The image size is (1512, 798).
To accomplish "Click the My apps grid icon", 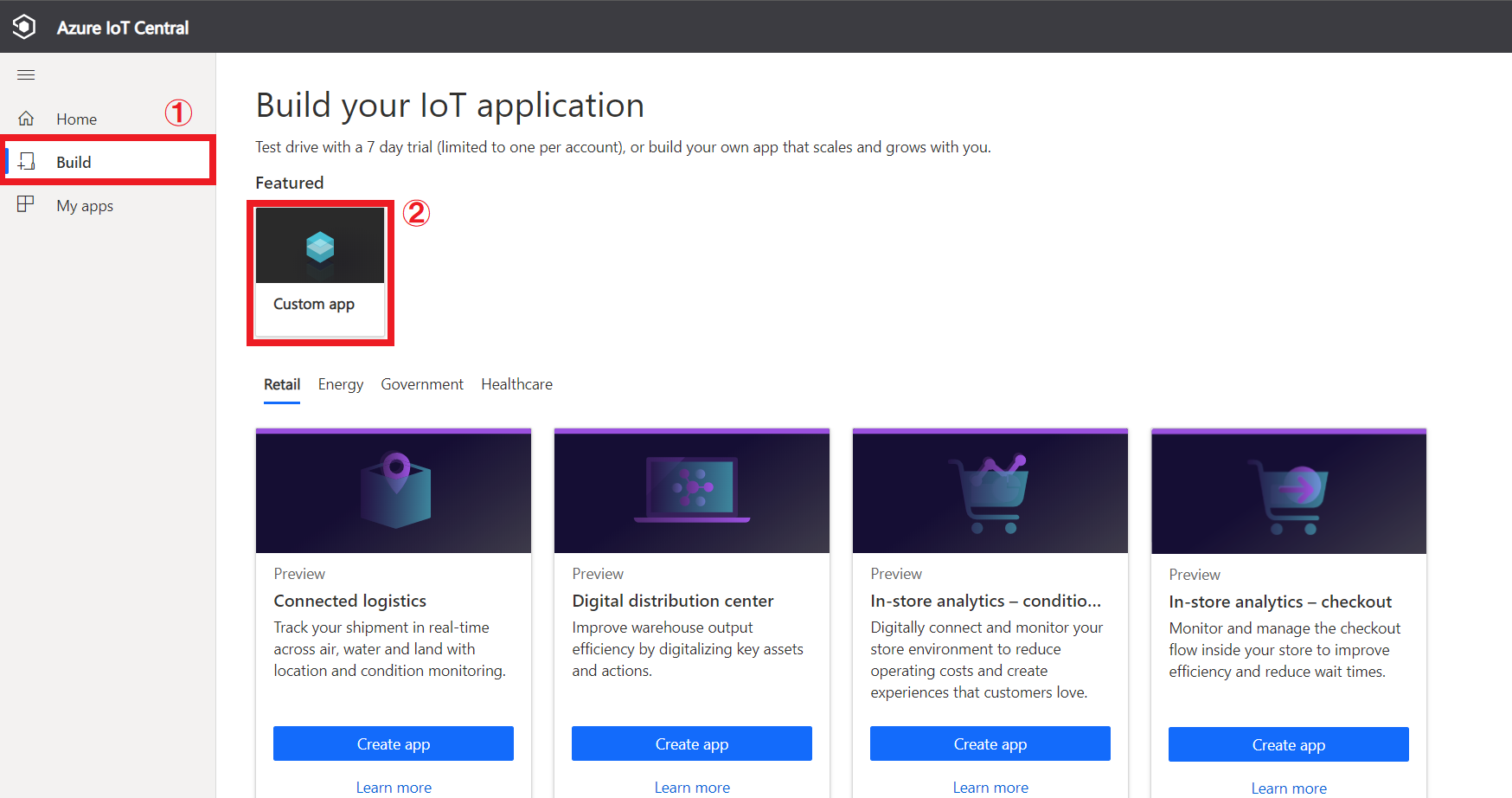I will pos(26,205).
